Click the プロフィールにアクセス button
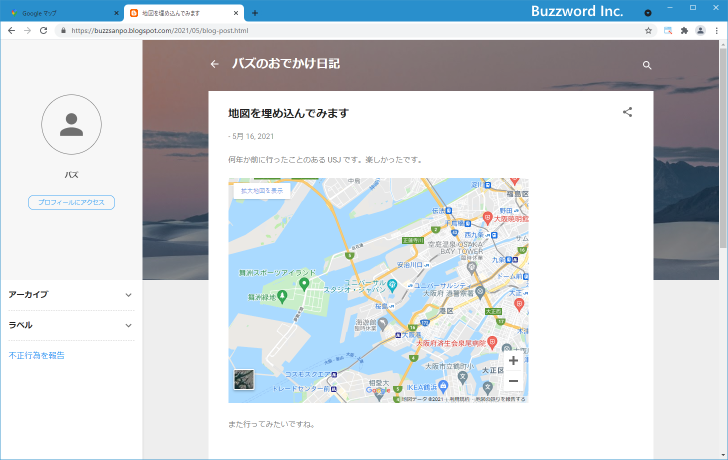This screenshot has height=460, width=728. click(x=72, y=202)
